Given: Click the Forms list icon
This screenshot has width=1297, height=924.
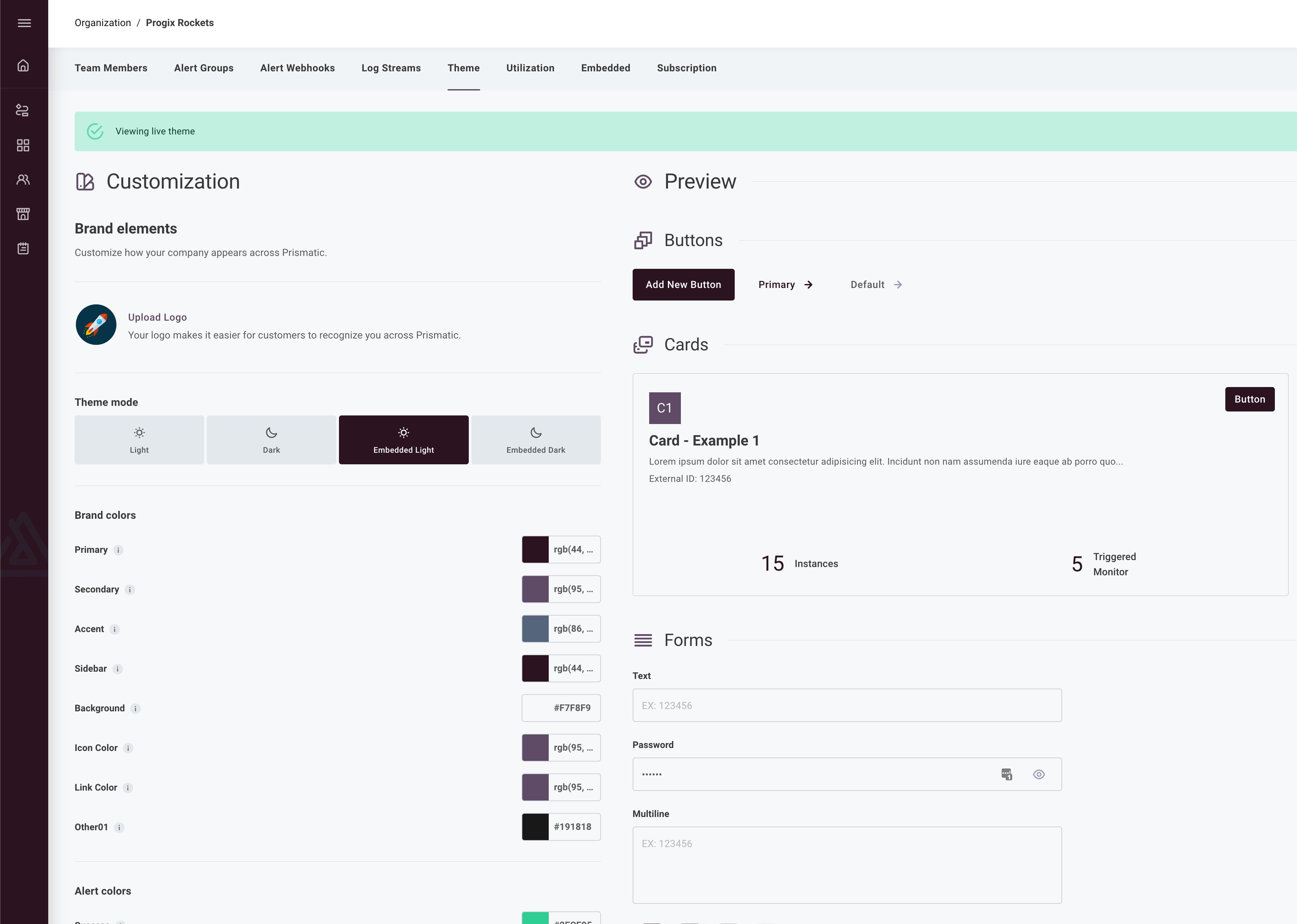Looking at the screenshot, I should pyautogui.click(x=643, y=640).
